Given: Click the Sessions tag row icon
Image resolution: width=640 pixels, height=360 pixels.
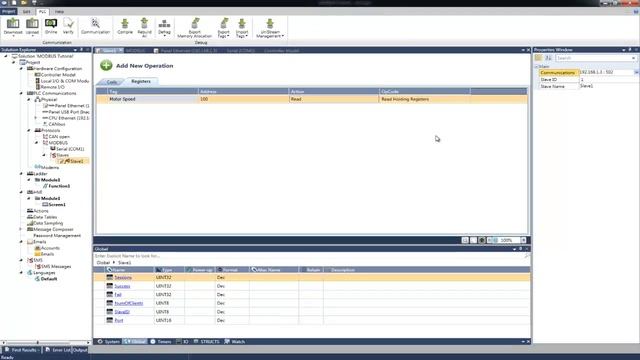Looking at the screenshot, I should pos(109,277).
